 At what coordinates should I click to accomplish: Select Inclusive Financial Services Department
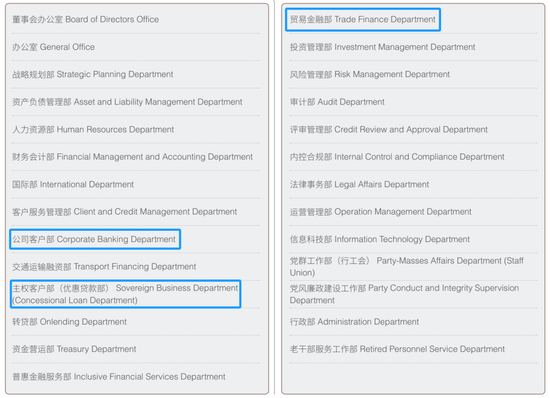click(119, 377)
